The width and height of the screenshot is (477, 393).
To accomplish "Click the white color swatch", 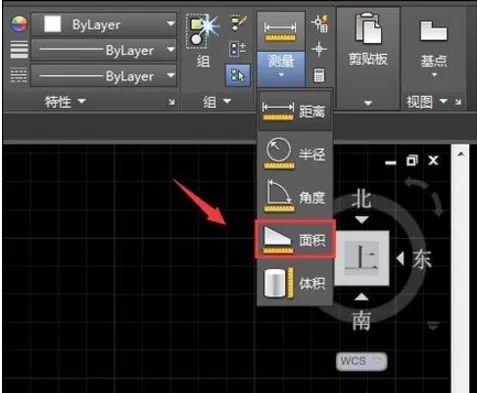I will 53,24.
